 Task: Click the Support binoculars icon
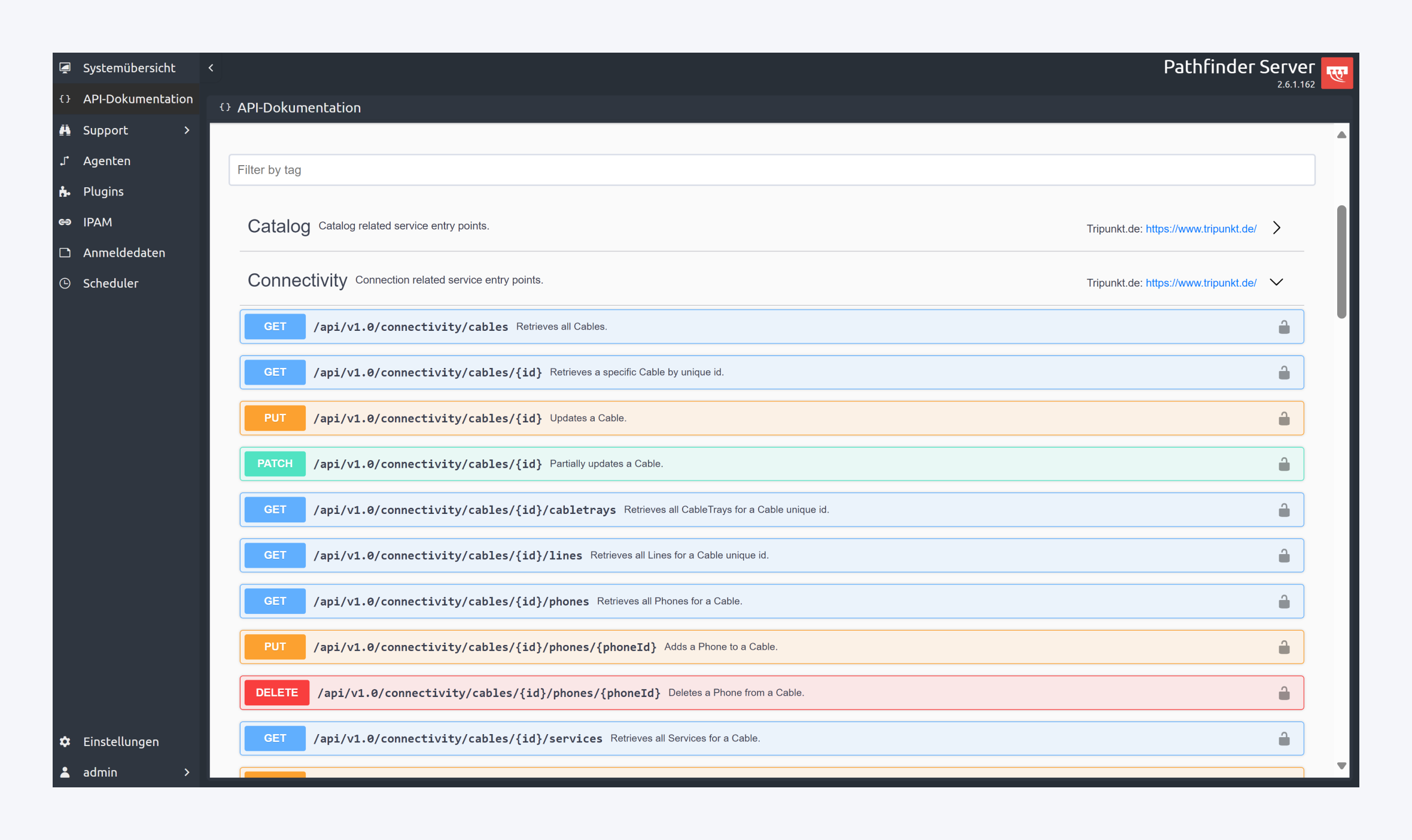[65, 130]
